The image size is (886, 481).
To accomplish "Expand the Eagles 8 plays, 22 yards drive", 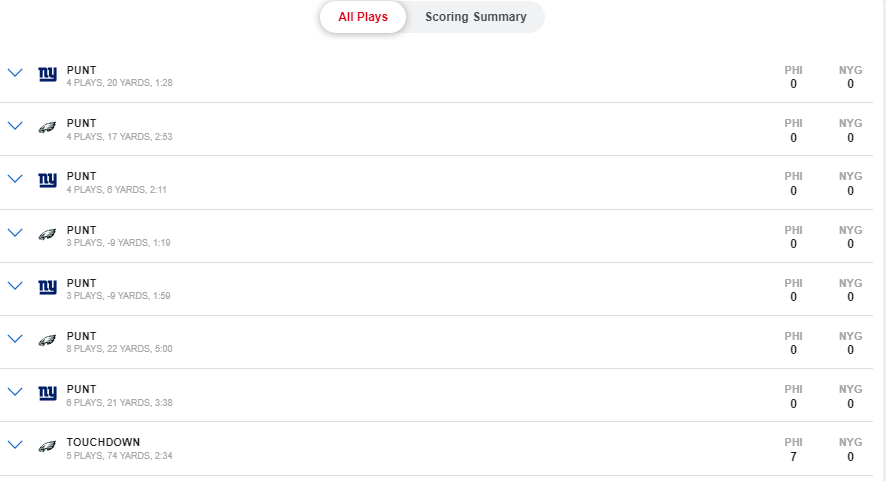I will click(15, 338).
